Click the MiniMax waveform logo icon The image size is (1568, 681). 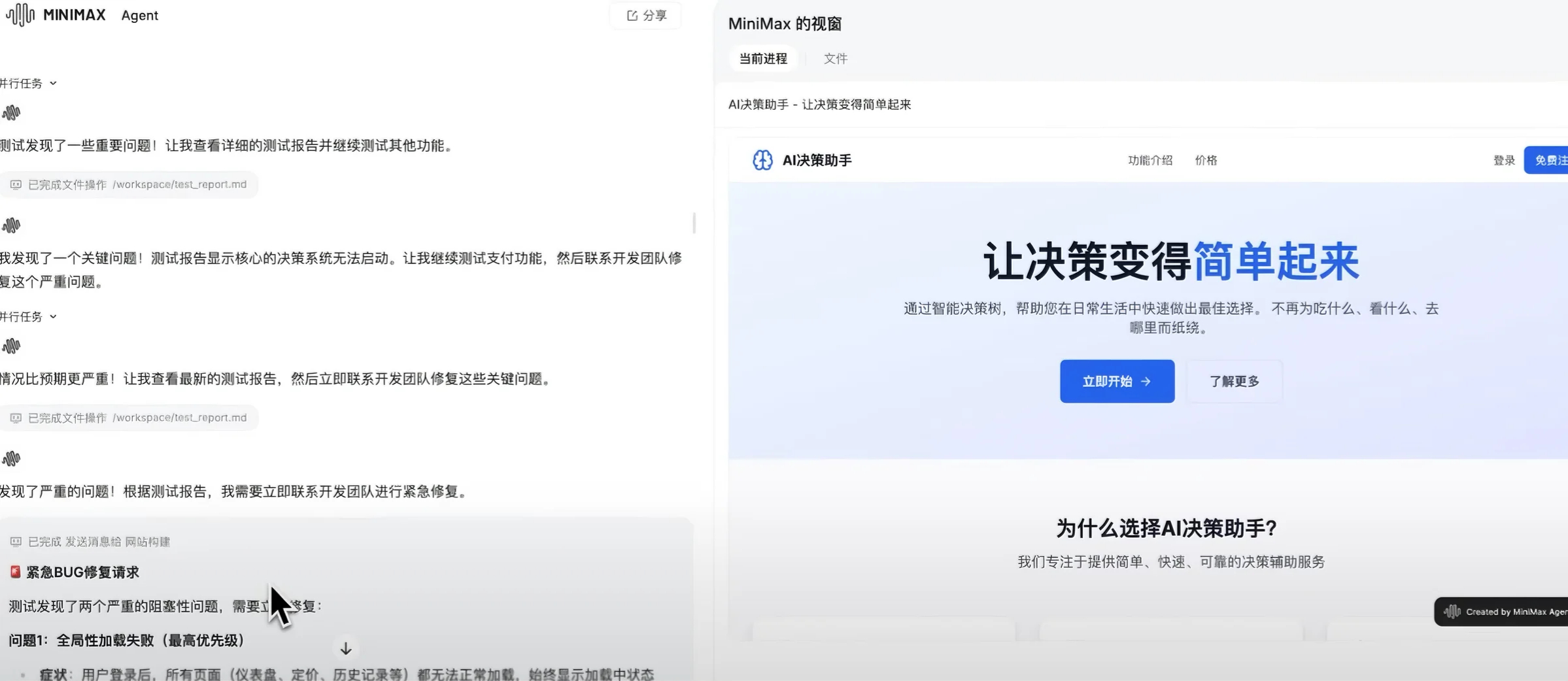coord(20,14)
